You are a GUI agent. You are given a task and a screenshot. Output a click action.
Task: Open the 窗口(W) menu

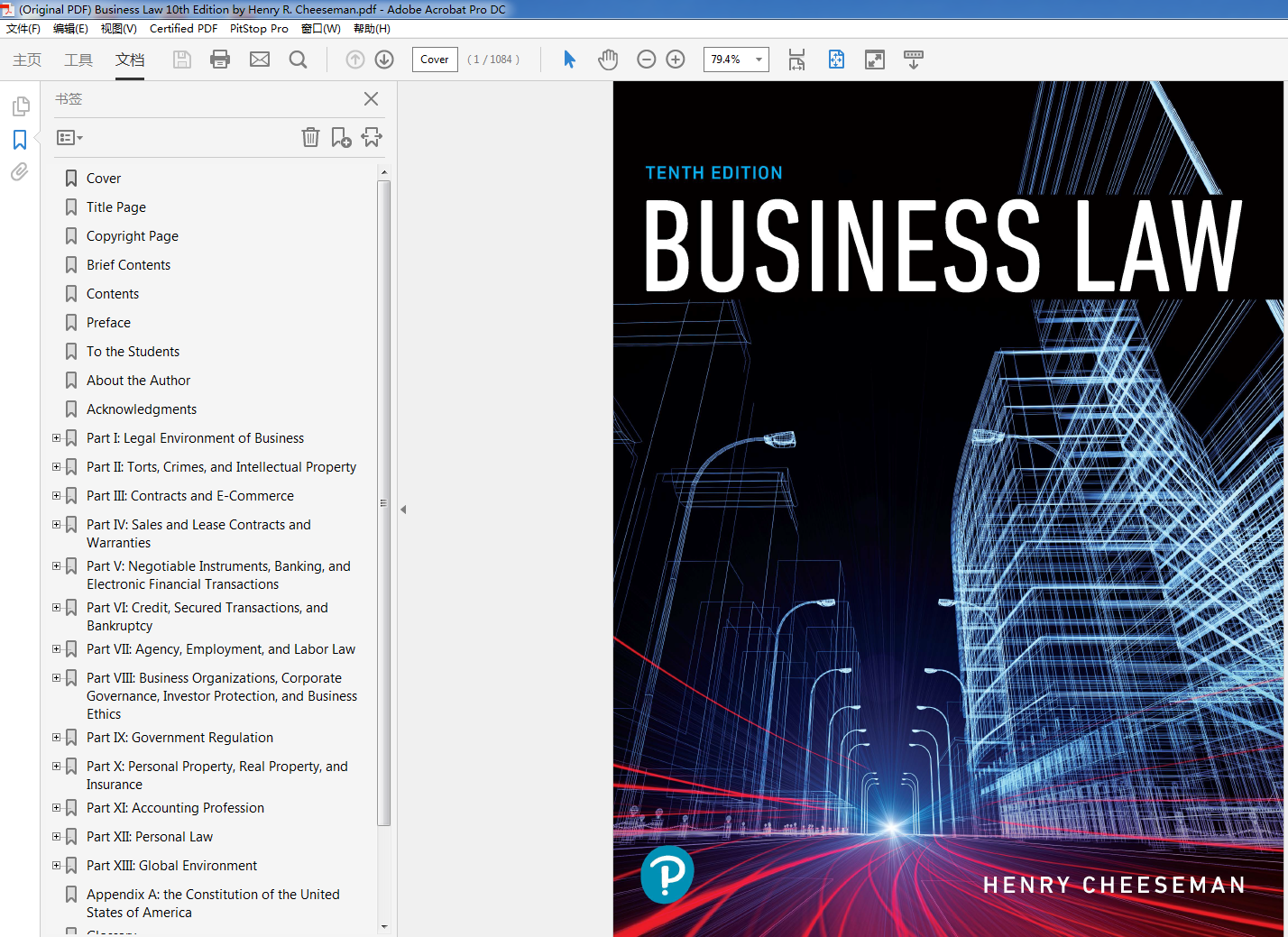(321, 29)
